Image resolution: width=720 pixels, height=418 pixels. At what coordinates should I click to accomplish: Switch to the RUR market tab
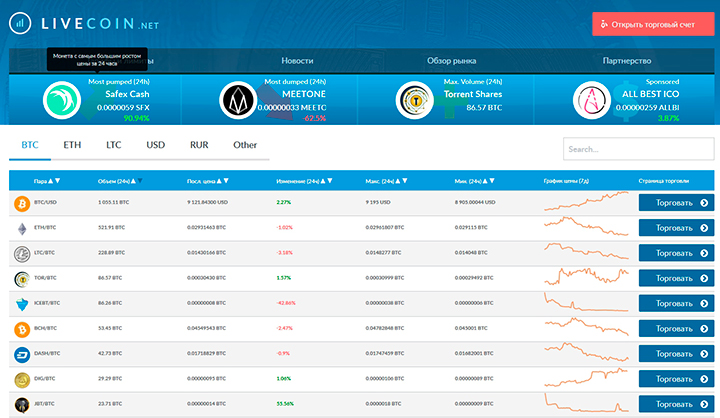[x=199, y=145]
